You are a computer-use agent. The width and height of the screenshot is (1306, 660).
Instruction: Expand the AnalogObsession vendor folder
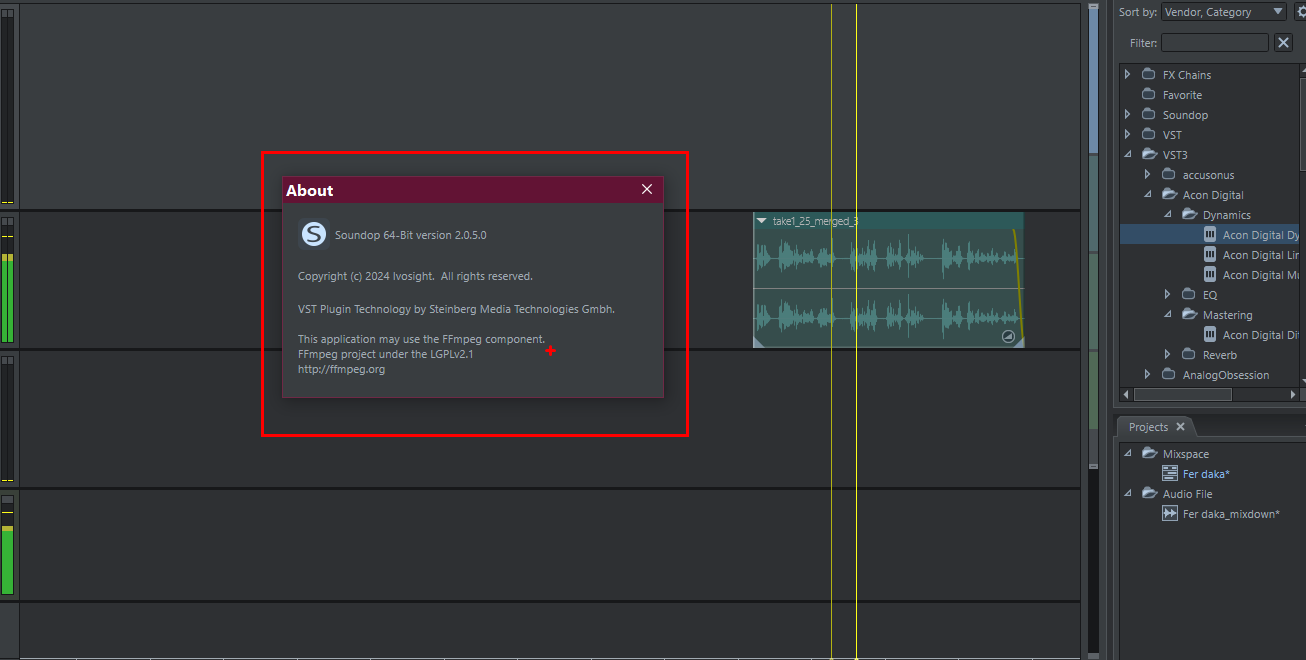pyautogui.click(x=1148, y=375)
